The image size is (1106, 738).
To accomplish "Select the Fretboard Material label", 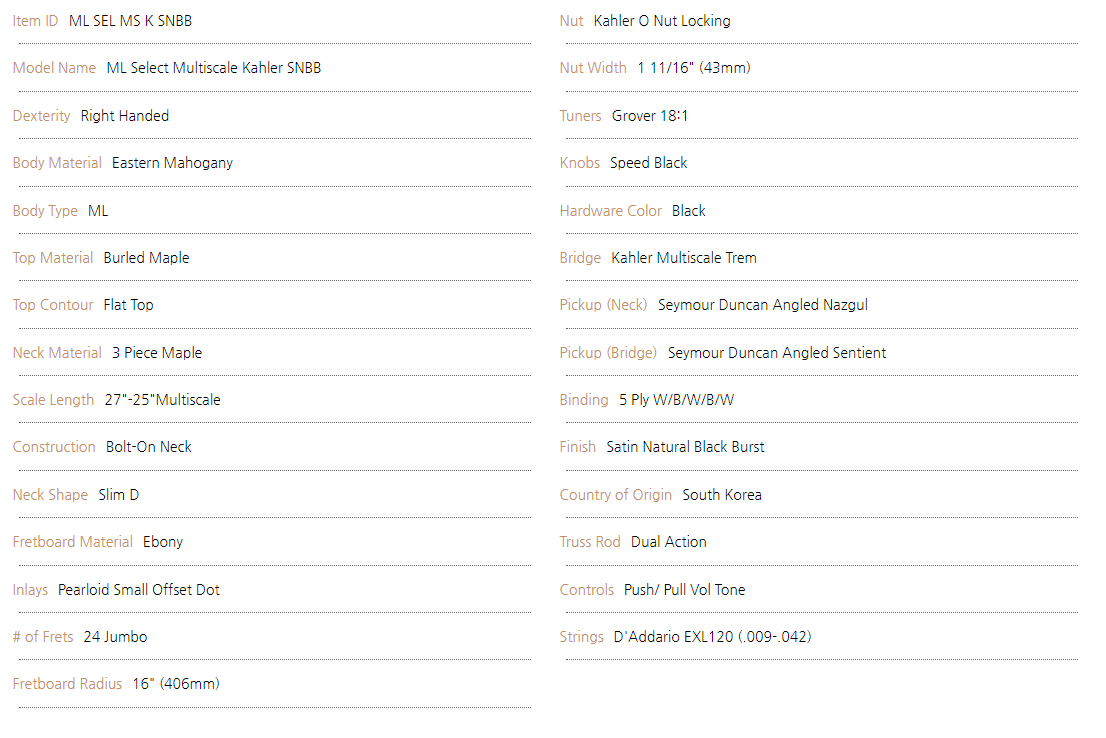I will point(73,542).
